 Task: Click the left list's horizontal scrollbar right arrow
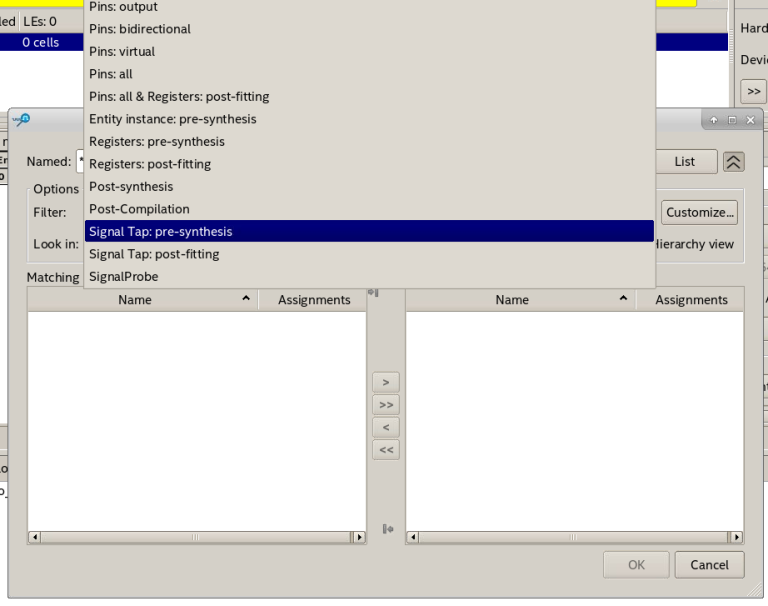click(359, 537)
